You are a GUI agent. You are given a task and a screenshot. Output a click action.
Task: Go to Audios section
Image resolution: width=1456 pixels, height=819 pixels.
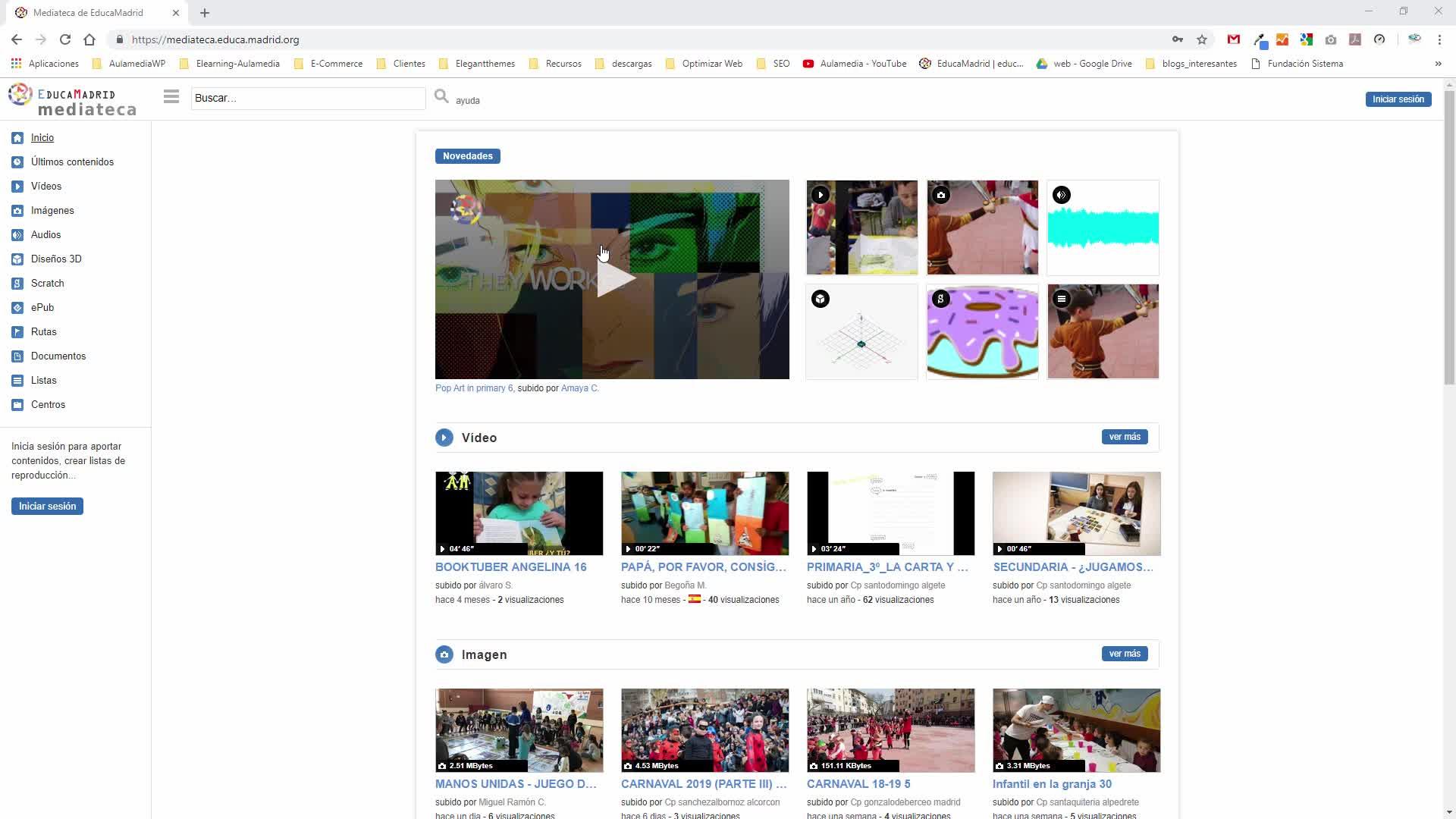coord(45,235)
